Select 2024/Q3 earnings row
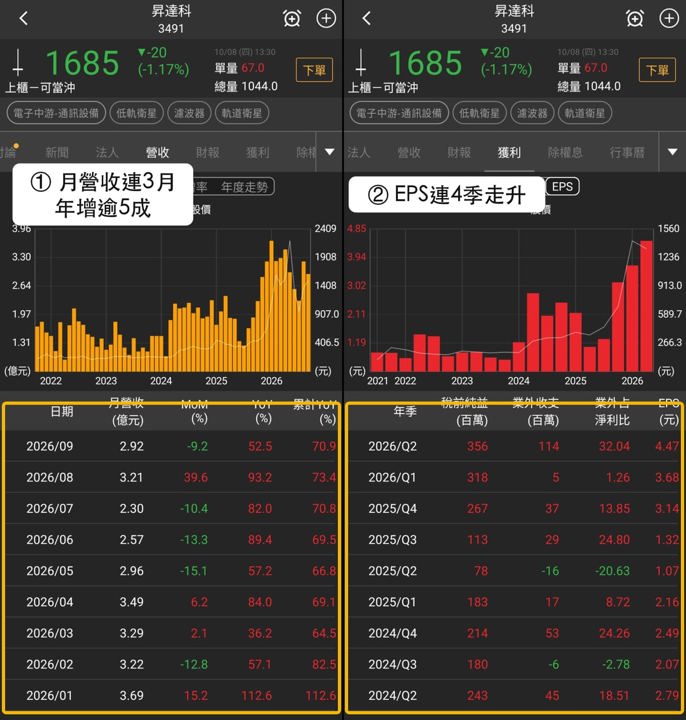 [x=514, y=664]
